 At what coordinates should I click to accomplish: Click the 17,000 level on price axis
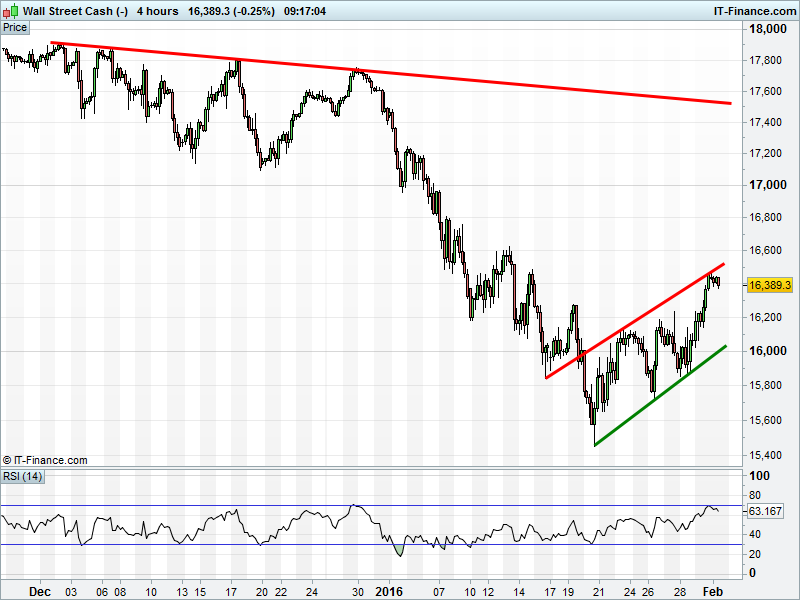pos(767,185)
